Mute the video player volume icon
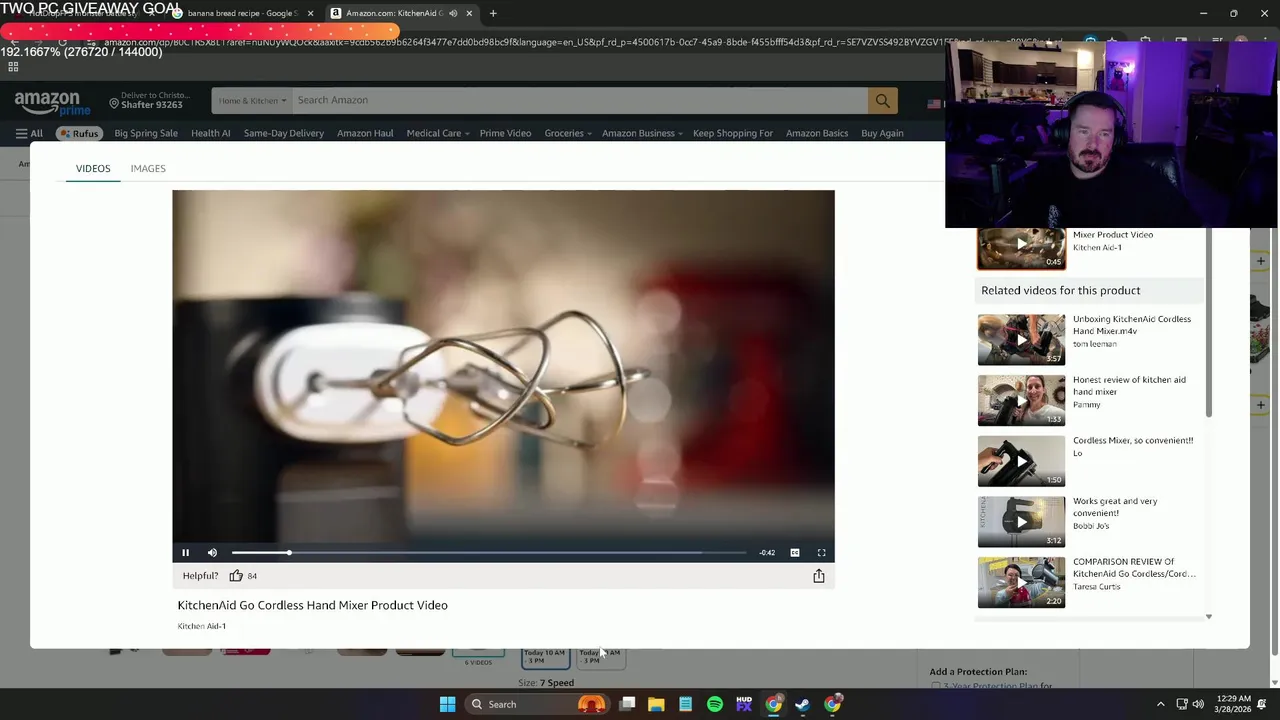This screenshot has height=720, width=1280. [212, 552]
